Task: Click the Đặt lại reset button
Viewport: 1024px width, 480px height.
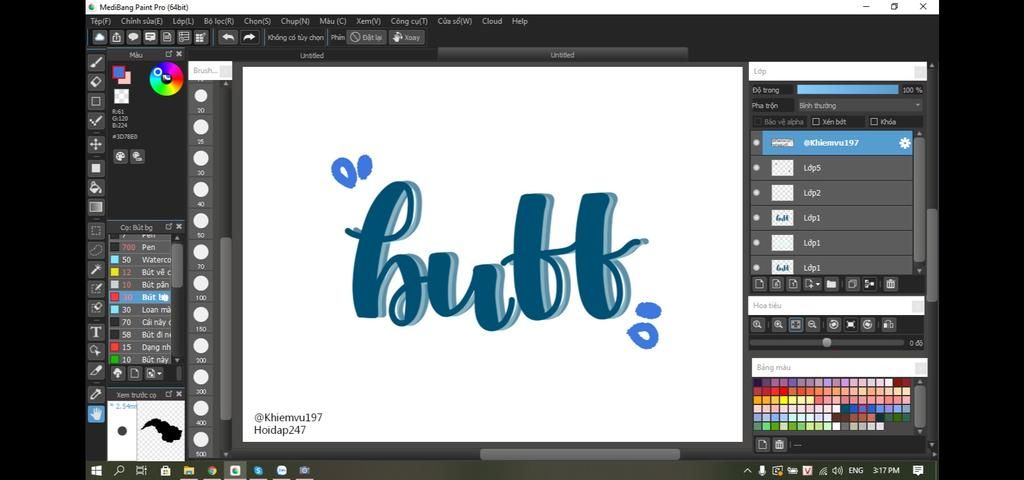Action: [366, 37]
